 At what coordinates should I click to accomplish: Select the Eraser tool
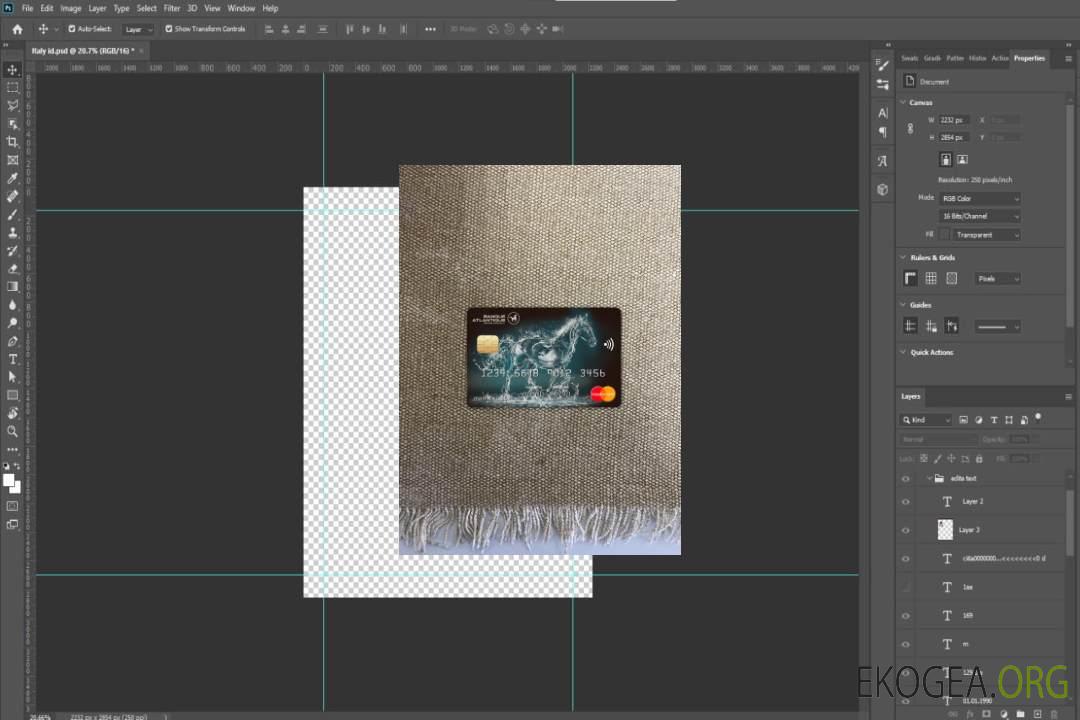tap(13, 268)
